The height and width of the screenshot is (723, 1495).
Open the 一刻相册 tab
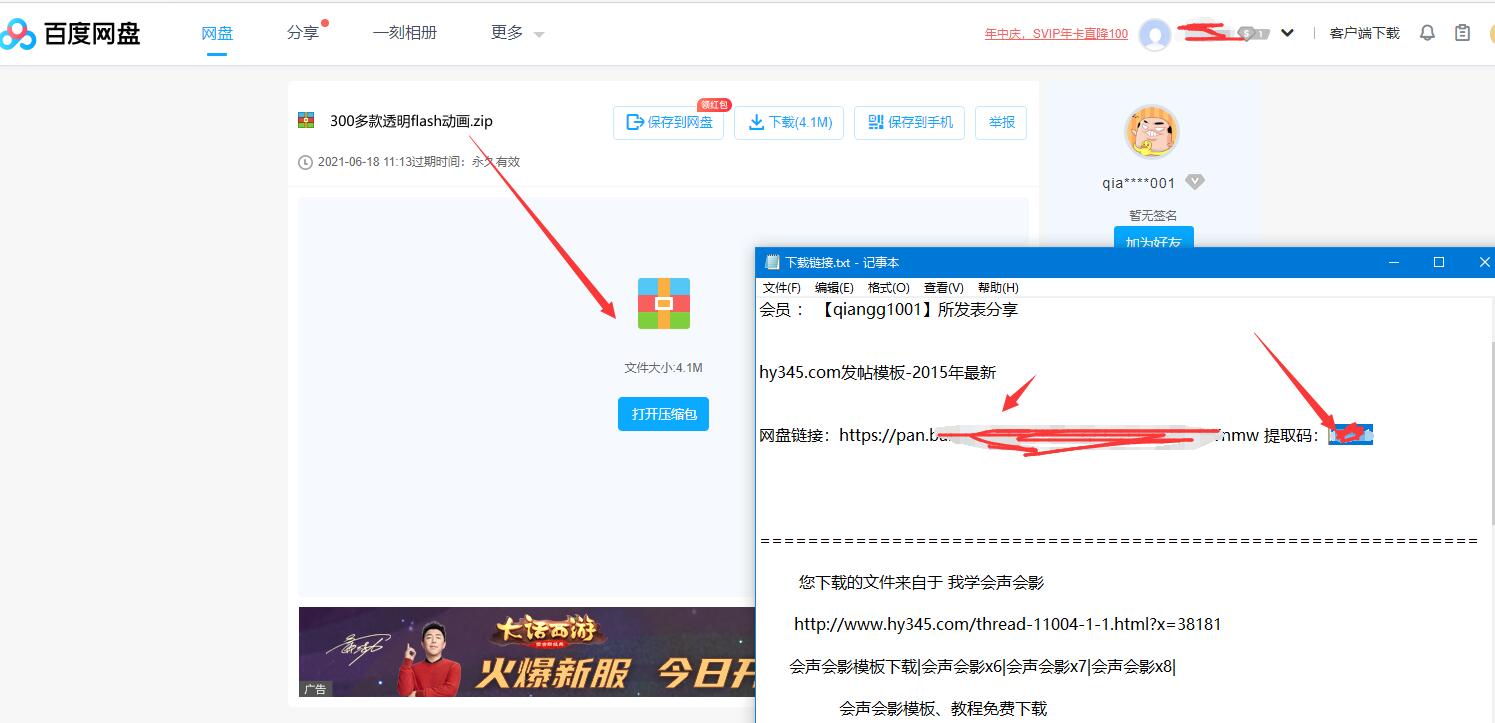[405, 33]
